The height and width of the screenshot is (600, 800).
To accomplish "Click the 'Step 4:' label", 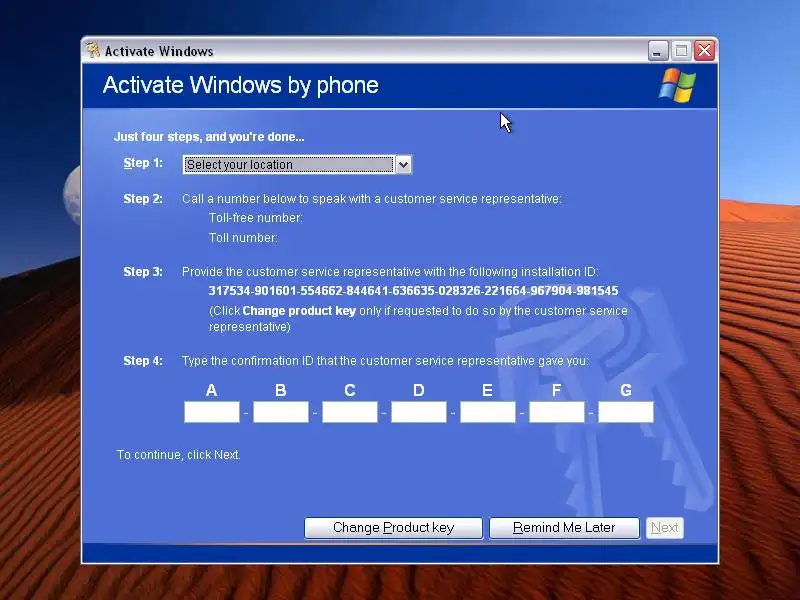I will click(143, 361).
